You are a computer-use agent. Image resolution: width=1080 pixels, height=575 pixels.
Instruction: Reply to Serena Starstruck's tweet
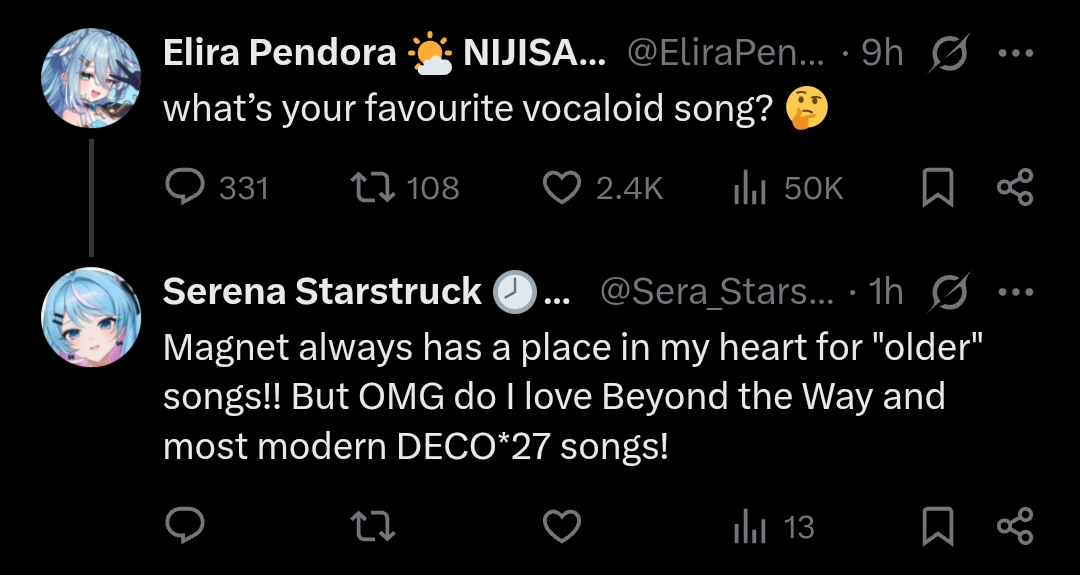pos(185,526)
